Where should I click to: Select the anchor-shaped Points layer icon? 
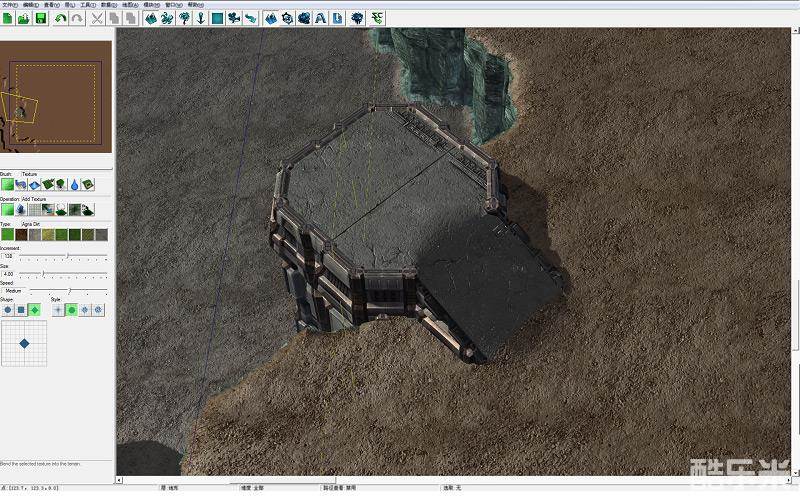(x=201, y=18)
